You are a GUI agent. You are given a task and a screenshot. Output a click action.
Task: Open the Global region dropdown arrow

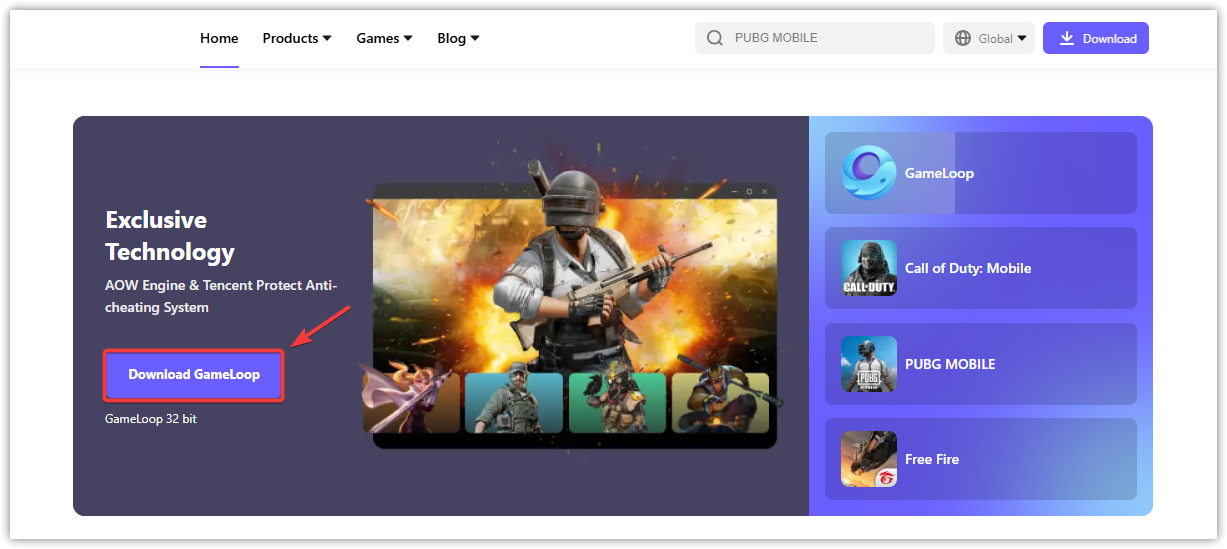[1022, 39]
